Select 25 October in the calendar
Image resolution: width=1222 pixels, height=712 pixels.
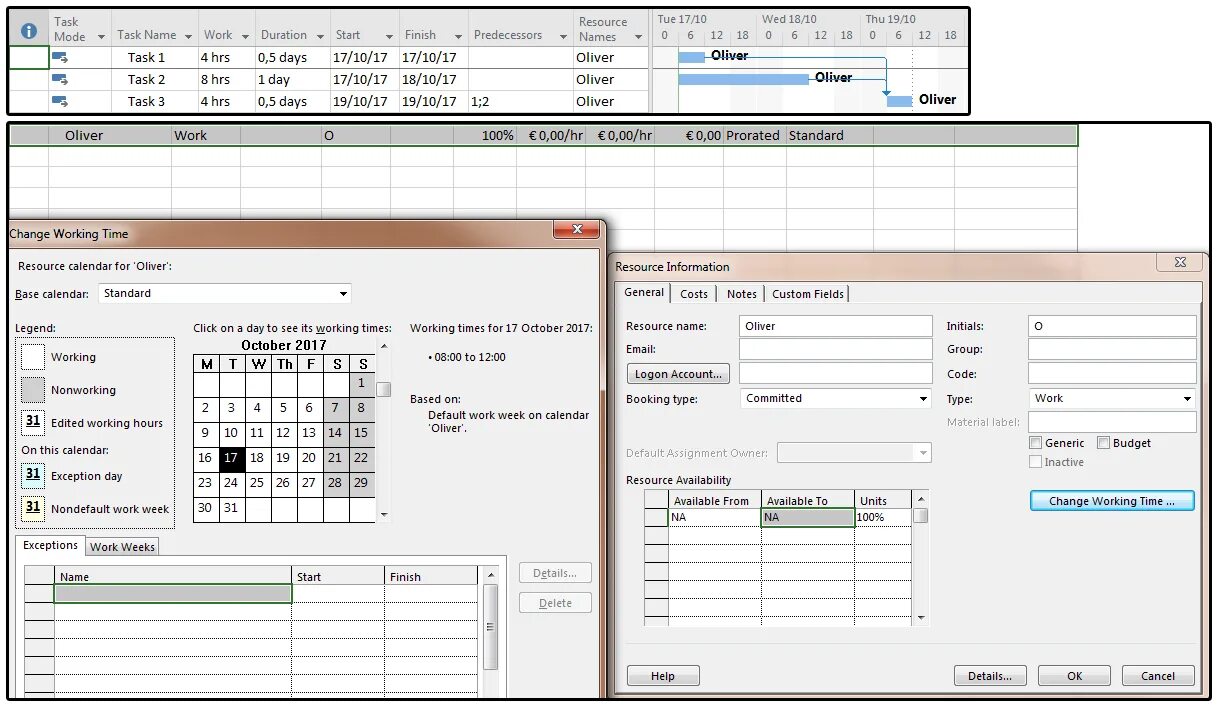pos(257,483)
